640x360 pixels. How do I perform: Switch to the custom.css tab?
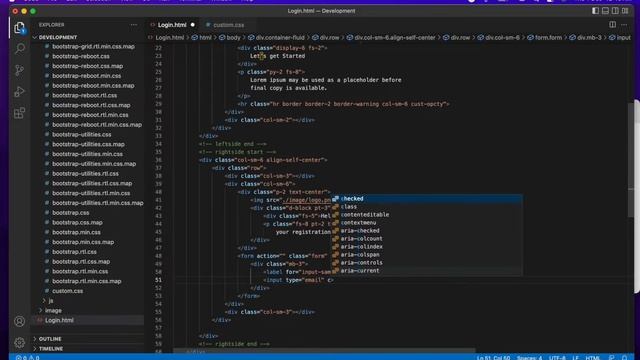[x=228, y=25]
